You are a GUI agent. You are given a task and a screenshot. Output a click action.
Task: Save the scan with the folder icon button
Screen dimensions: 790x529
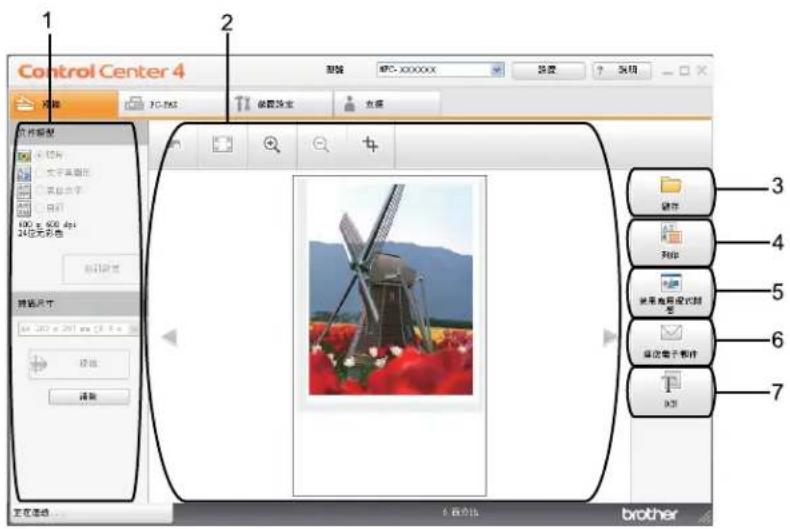click(671, 192)
